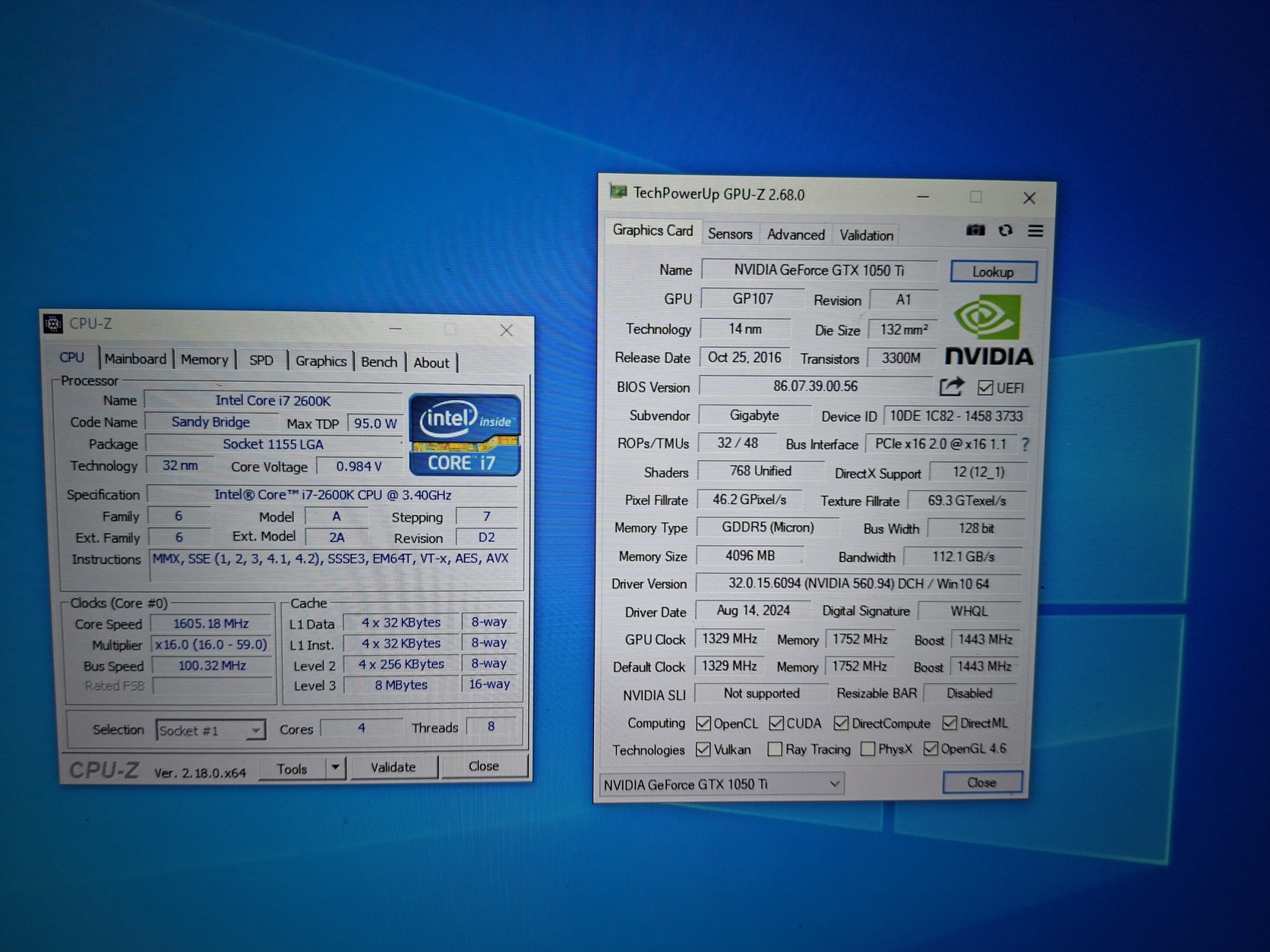
Task: Open the SPD tab in CPU-Z
Action: point(261,361)
